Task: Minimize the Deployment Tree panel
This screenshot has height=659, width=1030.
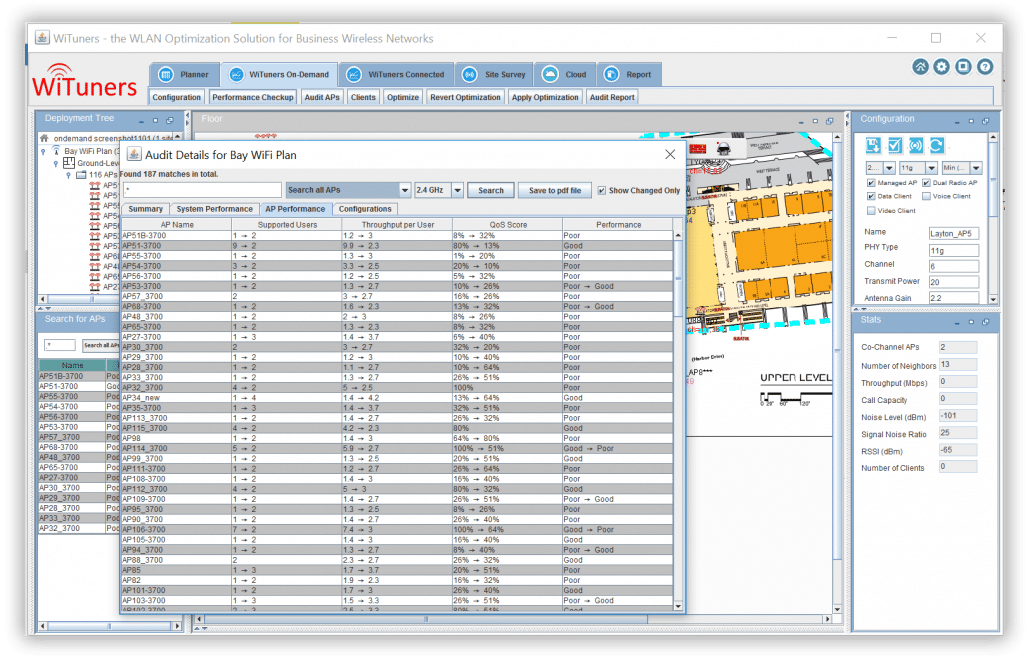Action: tap(141, 121)
